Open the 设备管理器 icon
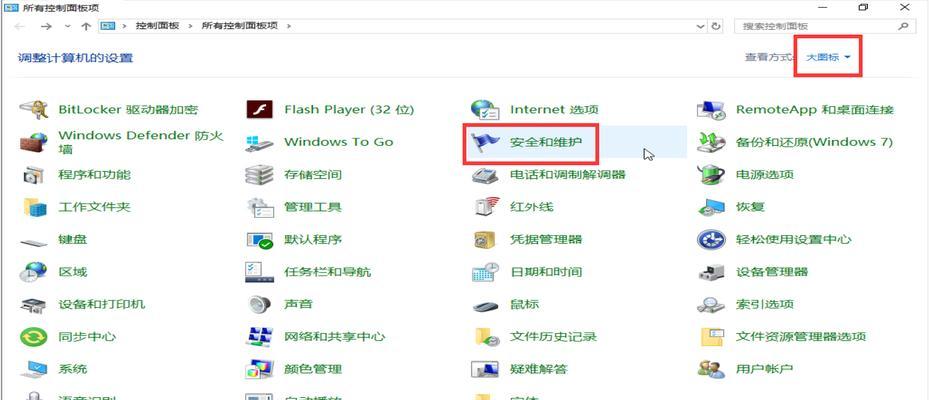The width and height of the screenshot is (929, 400). 711,273
